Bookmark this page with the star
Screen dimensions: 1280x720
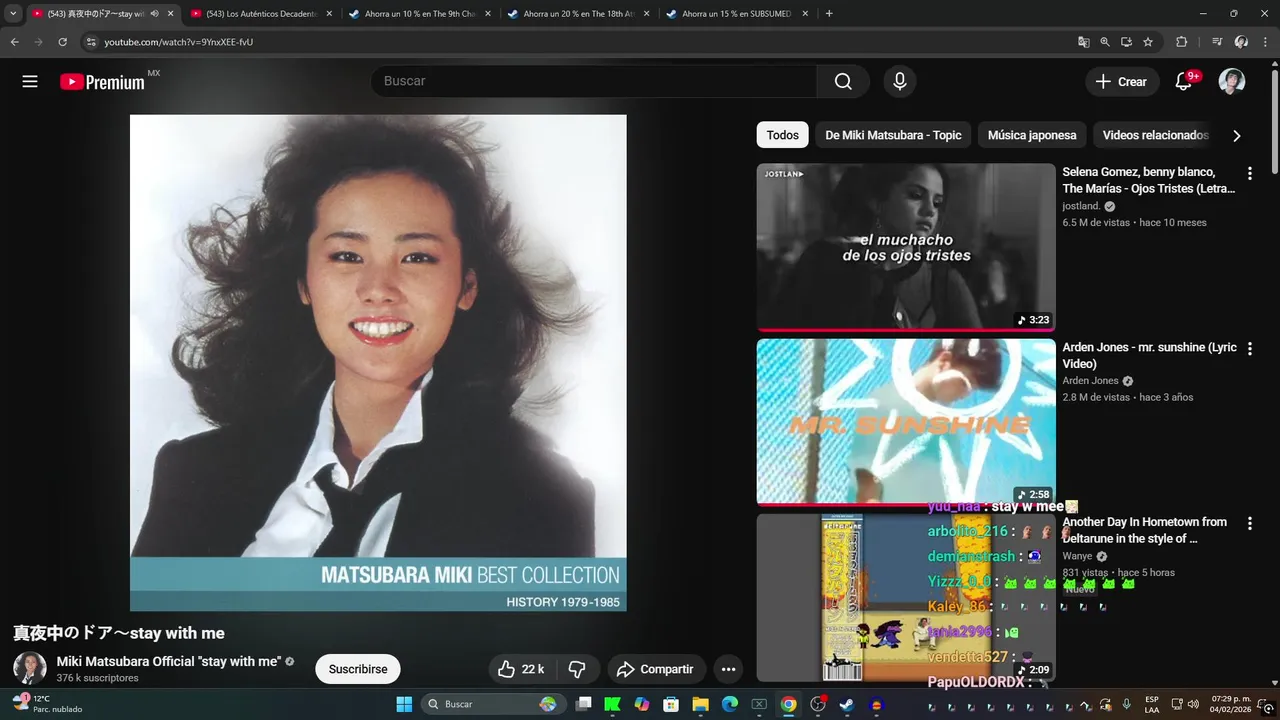click(1148, 42)
